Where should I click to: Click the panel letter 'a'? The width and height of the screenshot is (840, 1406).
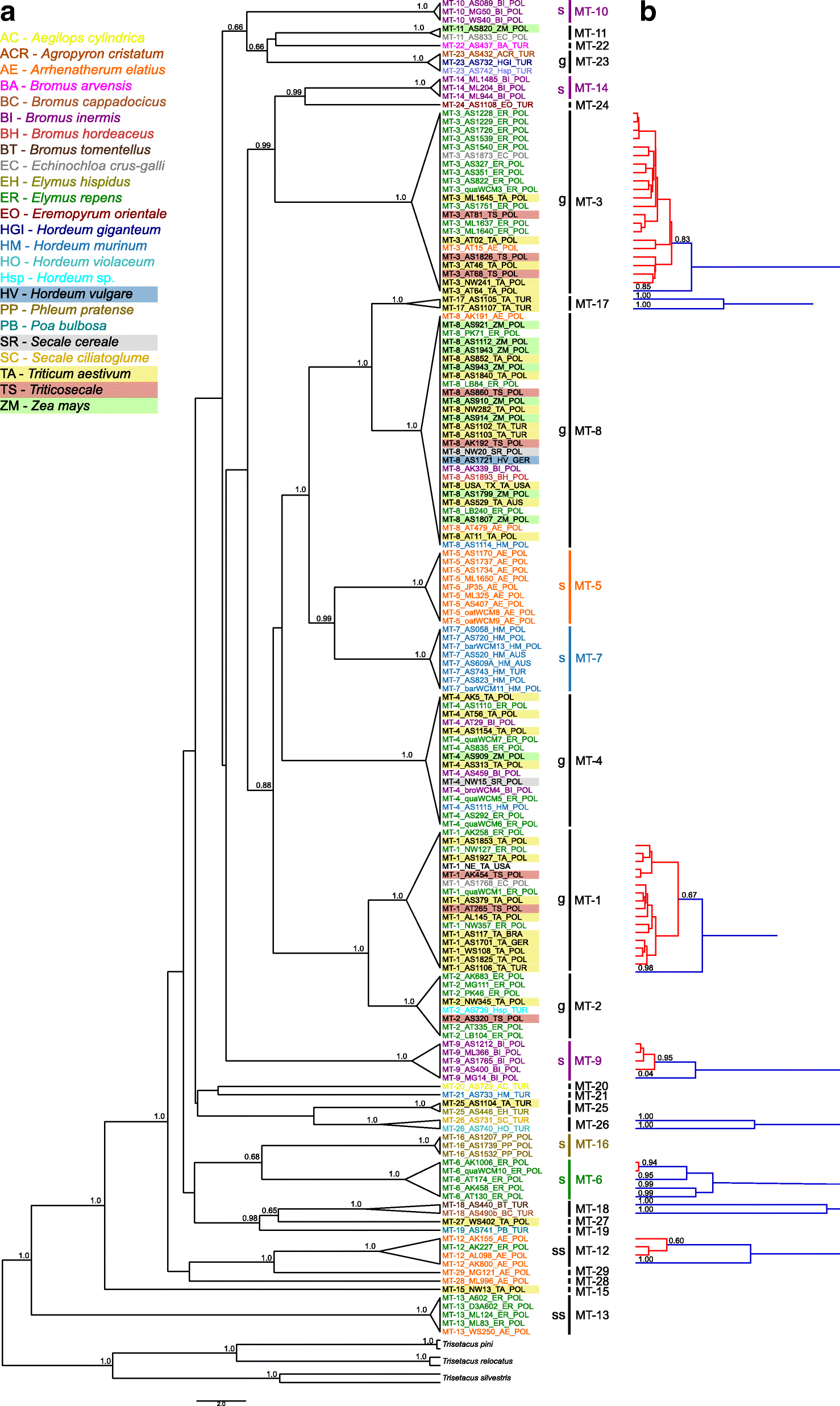[8, 14]
